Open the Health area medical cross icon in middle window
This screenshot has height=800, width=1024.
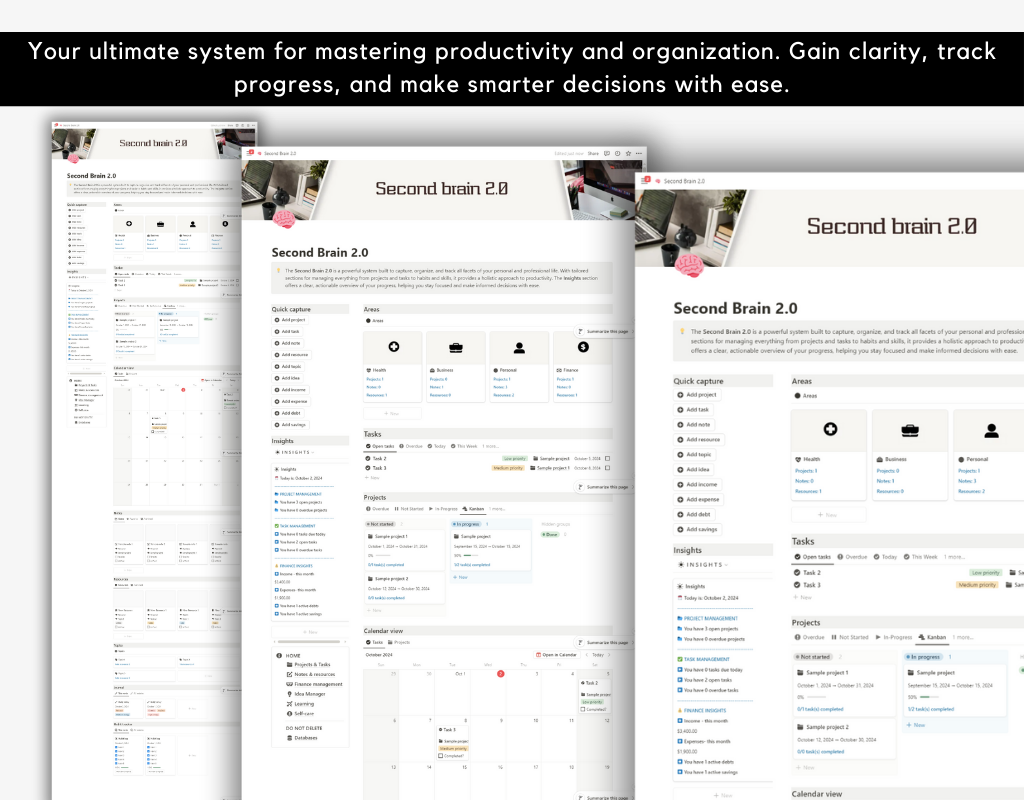click(394, 347)
